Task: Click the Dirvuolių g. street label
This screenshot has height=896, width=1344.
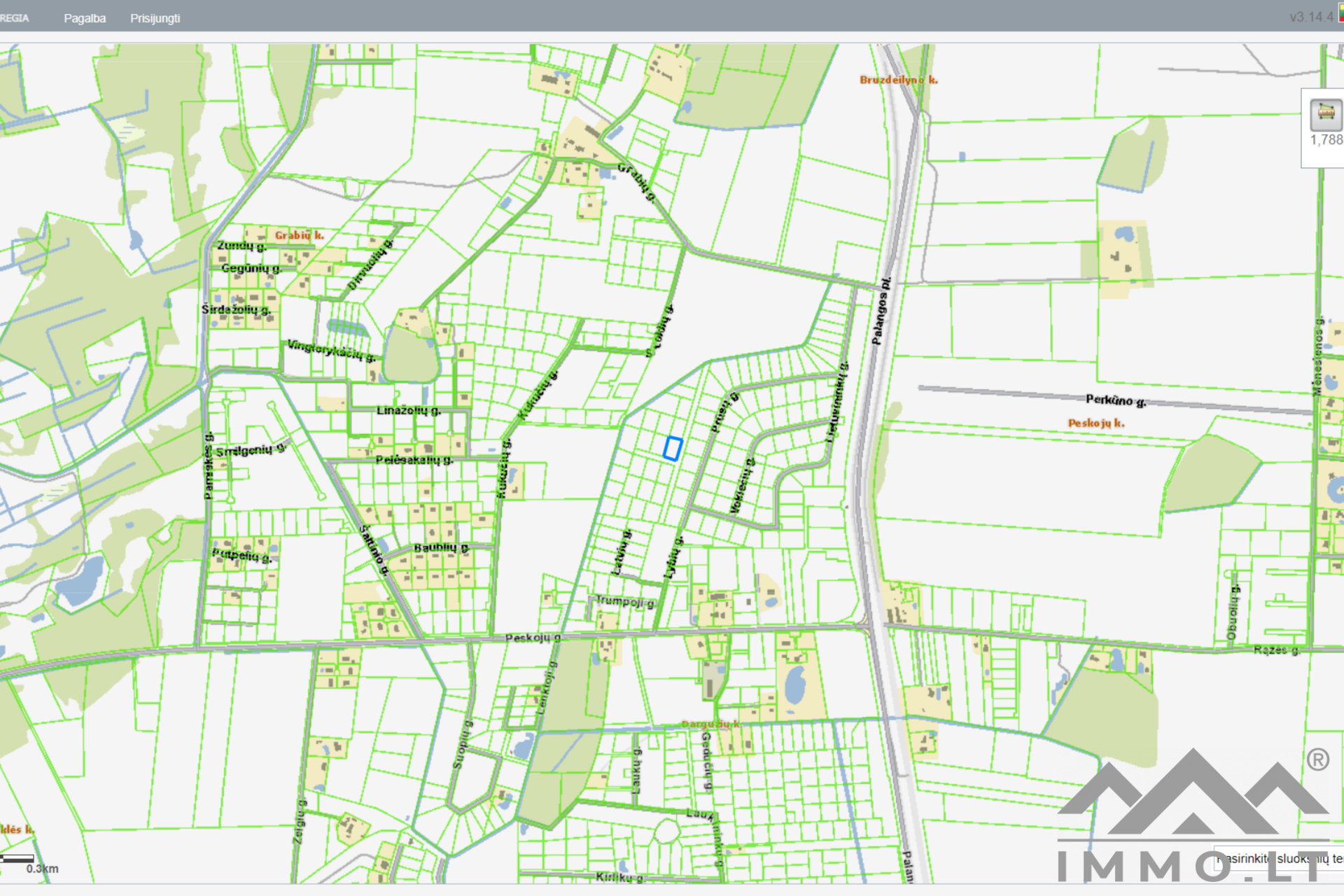Action: pos(371,265)
